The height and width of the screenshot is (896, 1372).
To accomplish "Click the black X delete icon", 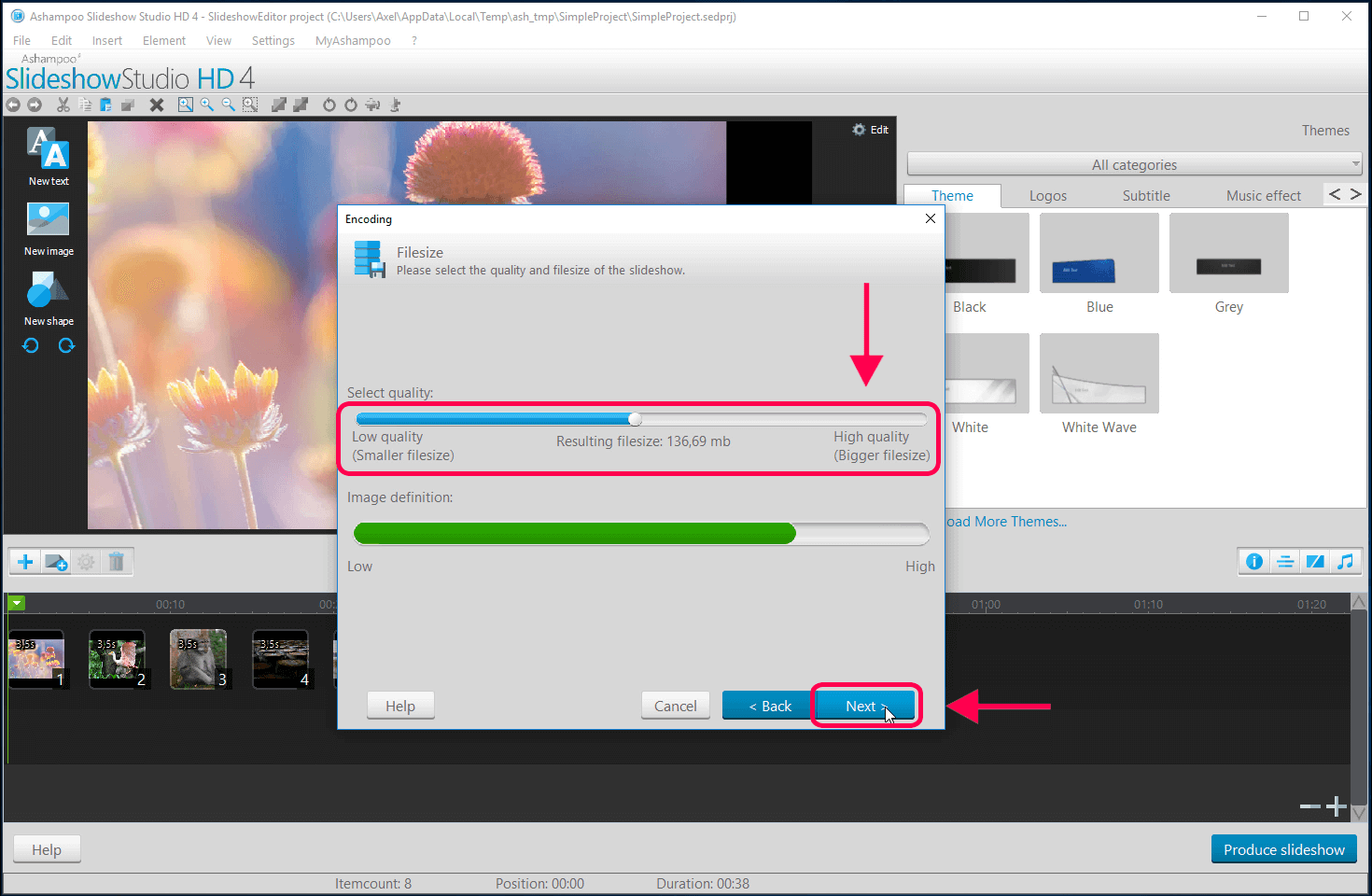I will (157, 105).
